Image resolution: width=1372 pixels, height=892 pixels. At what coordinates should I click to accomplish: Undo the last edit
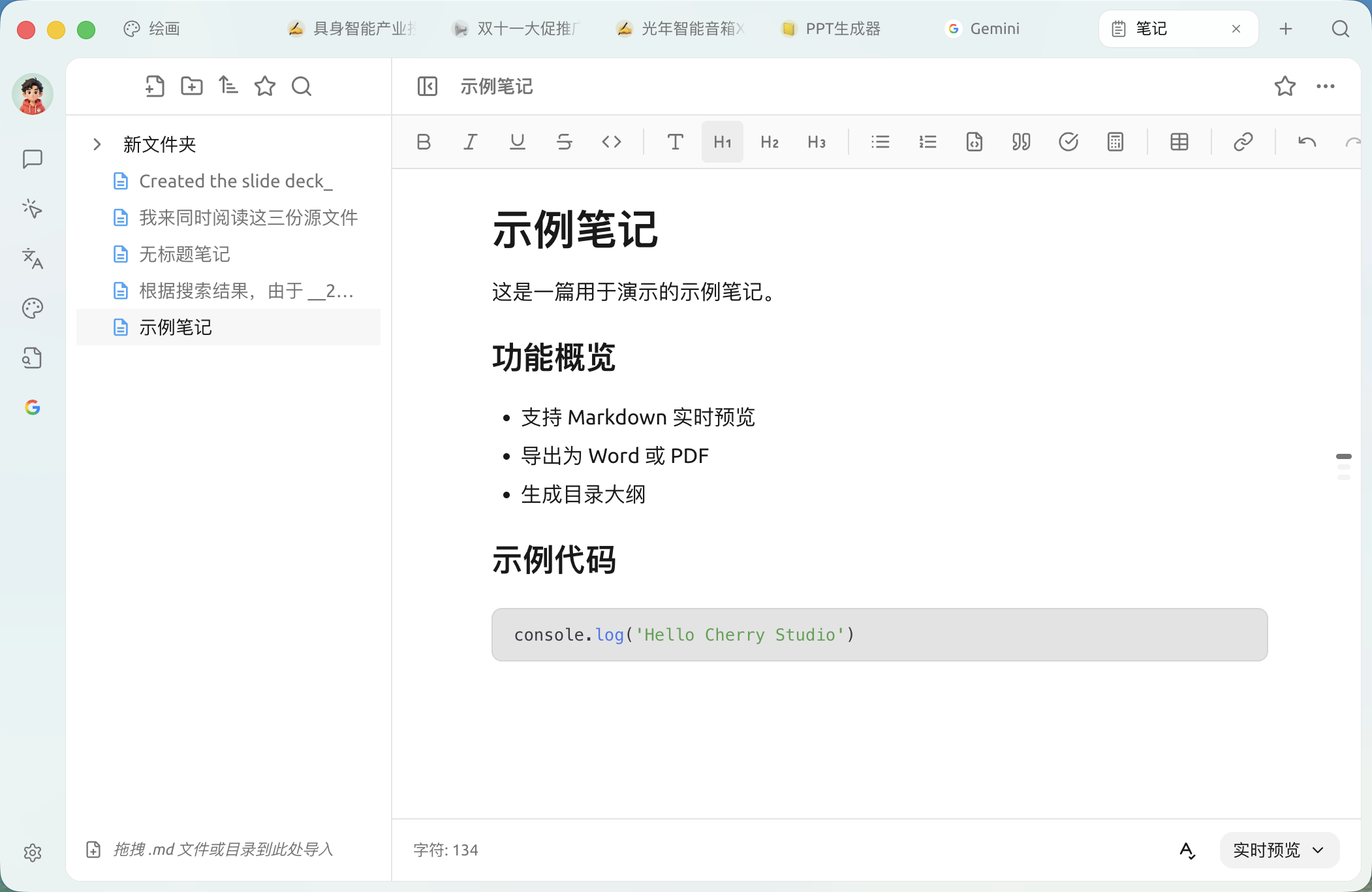tap(1307, 142)
